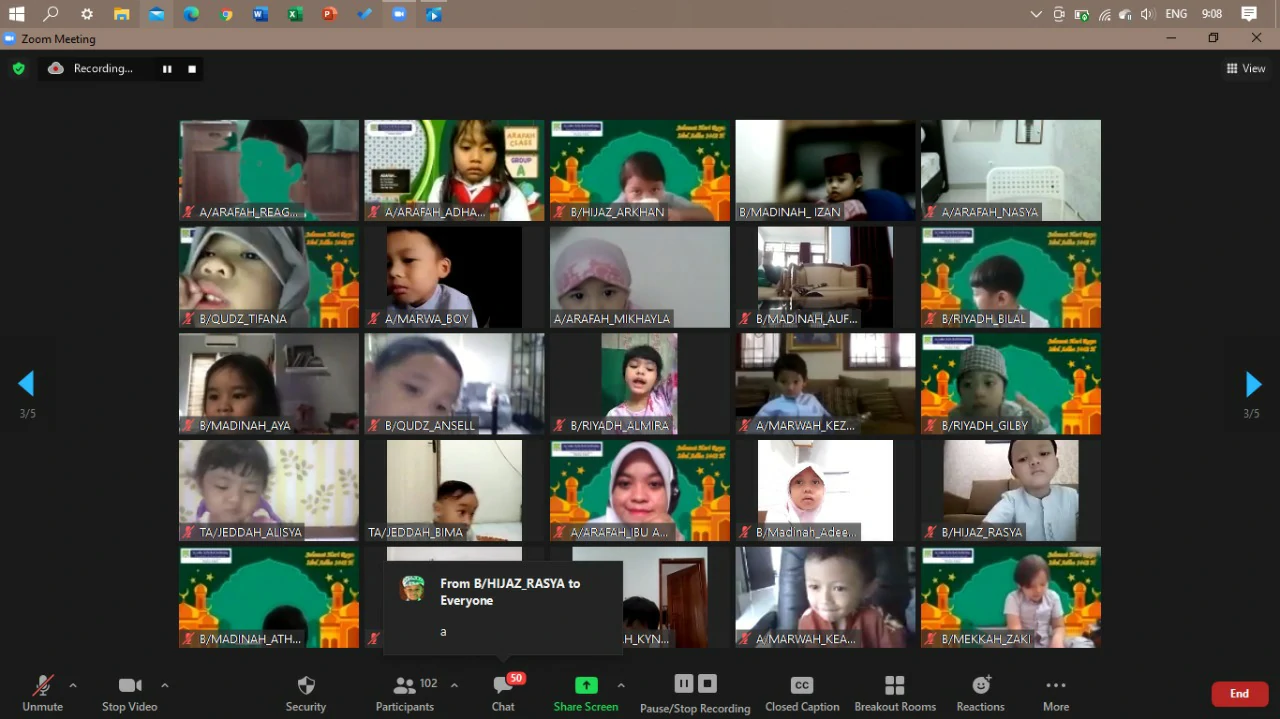Image resolution: width=1280 pixels, height=719 pixels.
Task: Open audio options via the Unmute chevron
Action: (x=72, y=687)
